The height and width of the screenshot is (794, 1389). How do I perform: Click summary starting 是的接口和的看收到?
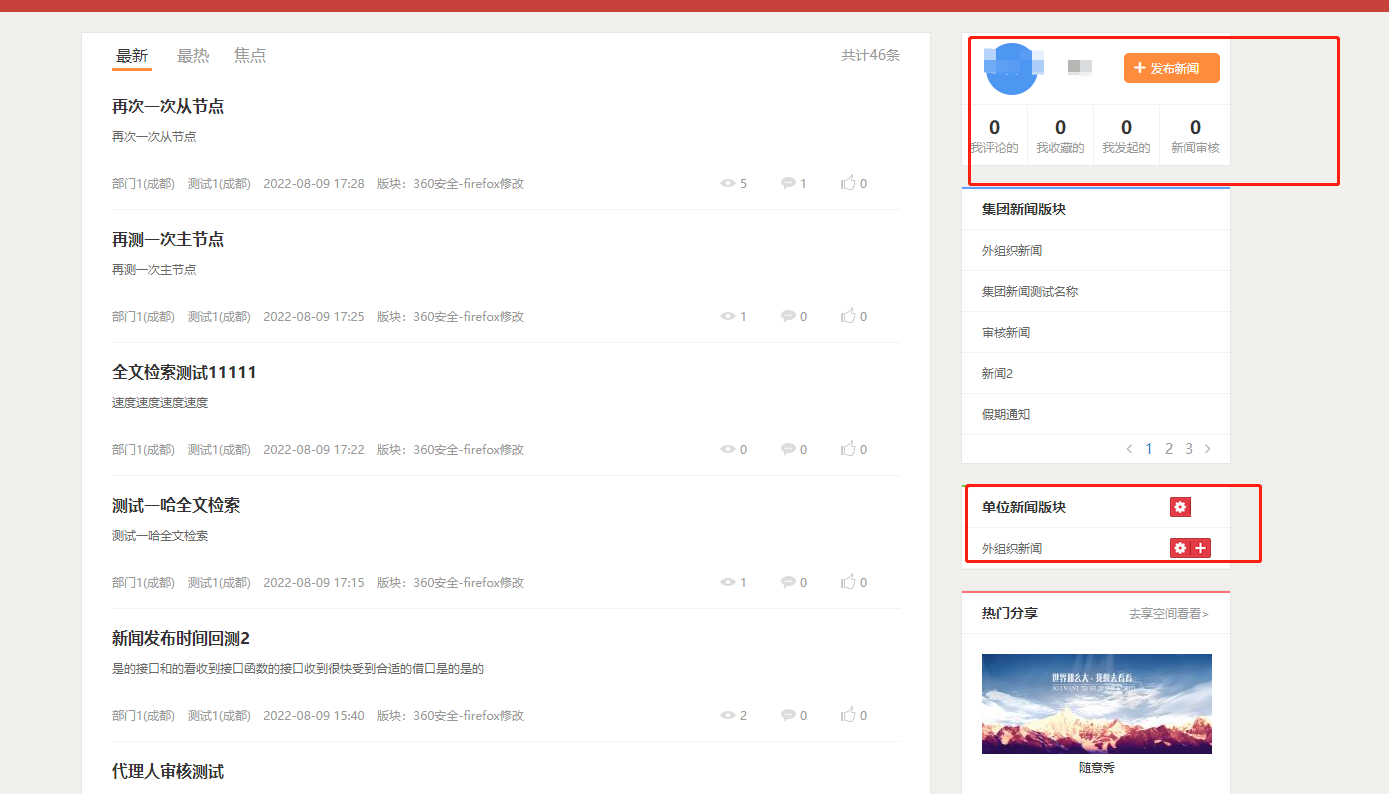tap(298, 668)
